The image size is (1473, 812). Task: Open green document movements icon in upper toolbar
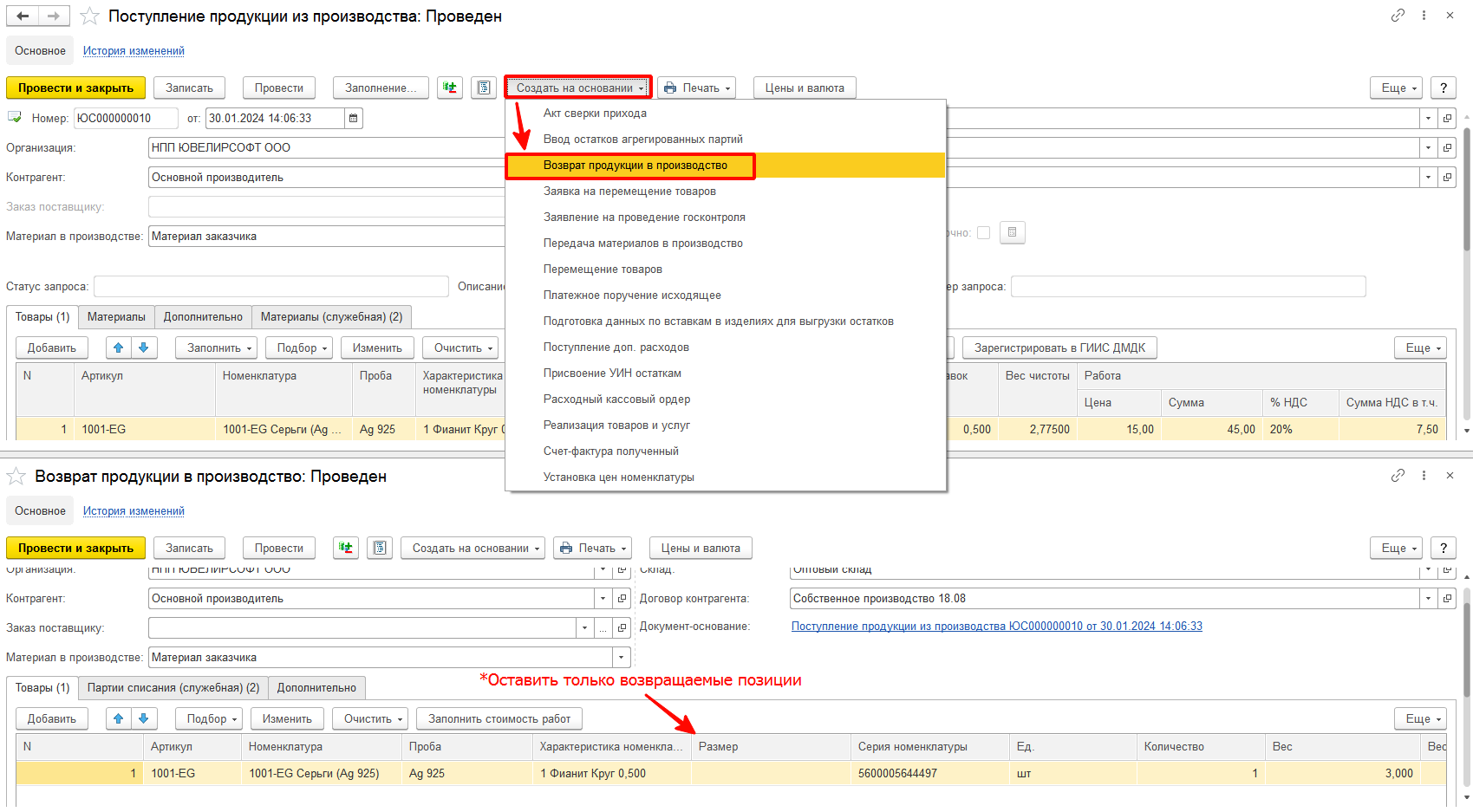pyautogui.click(x=450, y=88)
